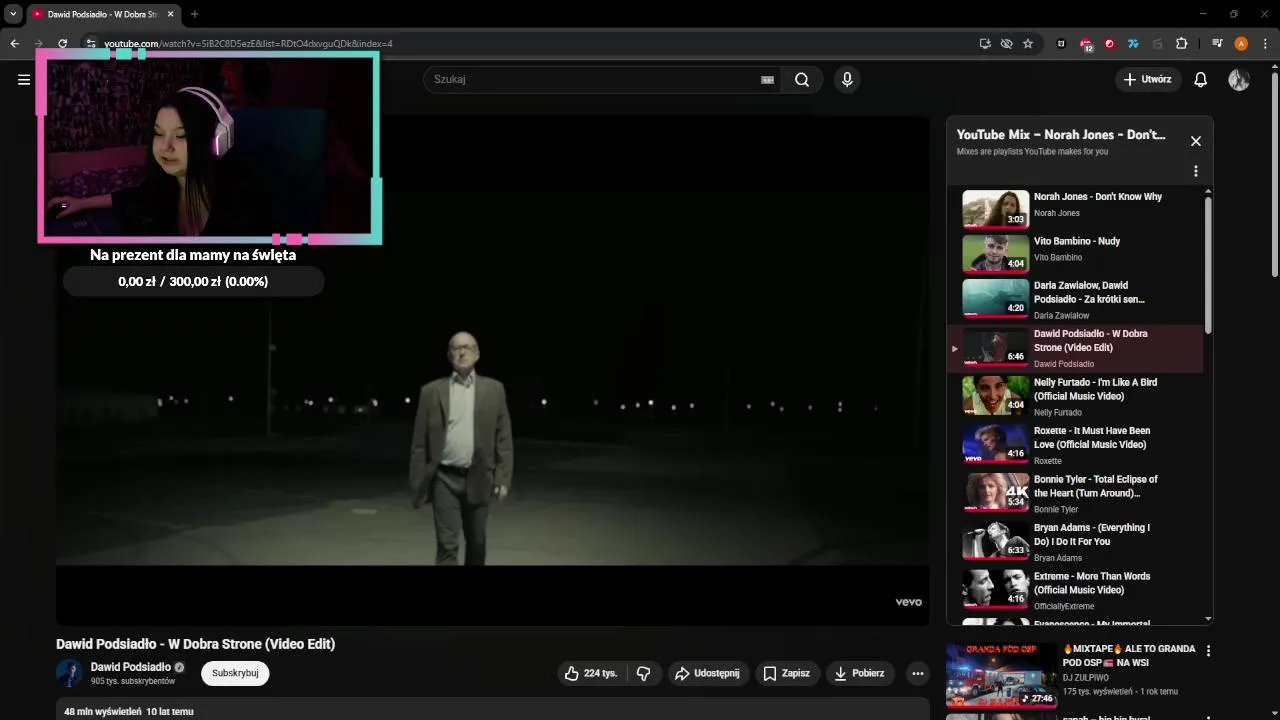1280x720 pixels.
Task: Click the streamer webcam overlay
Action: (209, 147)
